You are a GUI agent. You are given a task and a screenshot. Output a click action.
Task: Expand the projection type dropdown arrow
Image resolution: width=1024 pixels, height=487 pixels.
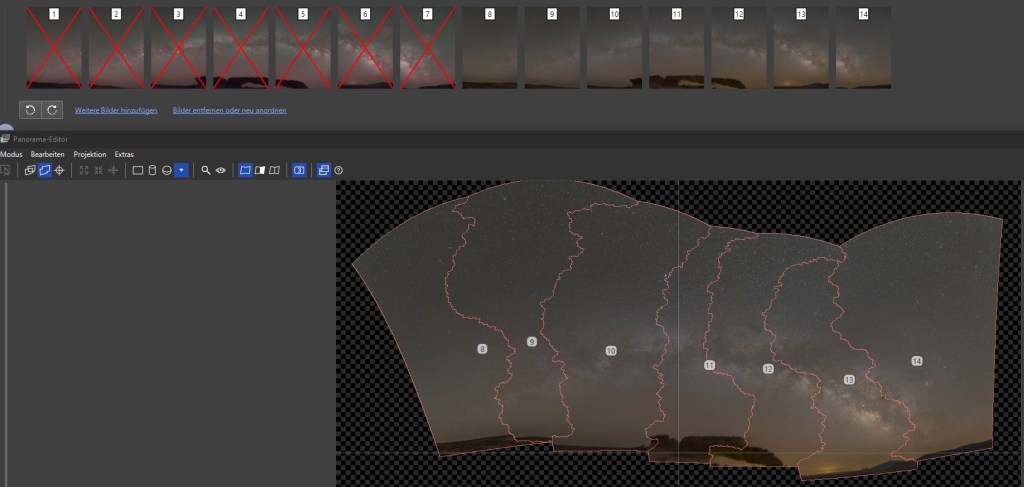coord(181,171)
